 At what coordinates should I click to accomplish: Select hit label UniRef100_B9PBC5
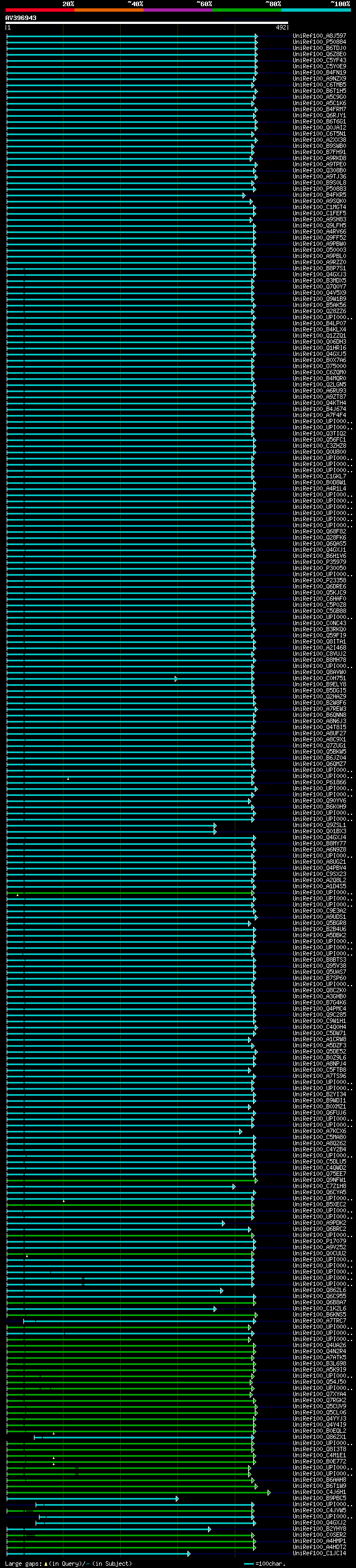[319, 1498]
